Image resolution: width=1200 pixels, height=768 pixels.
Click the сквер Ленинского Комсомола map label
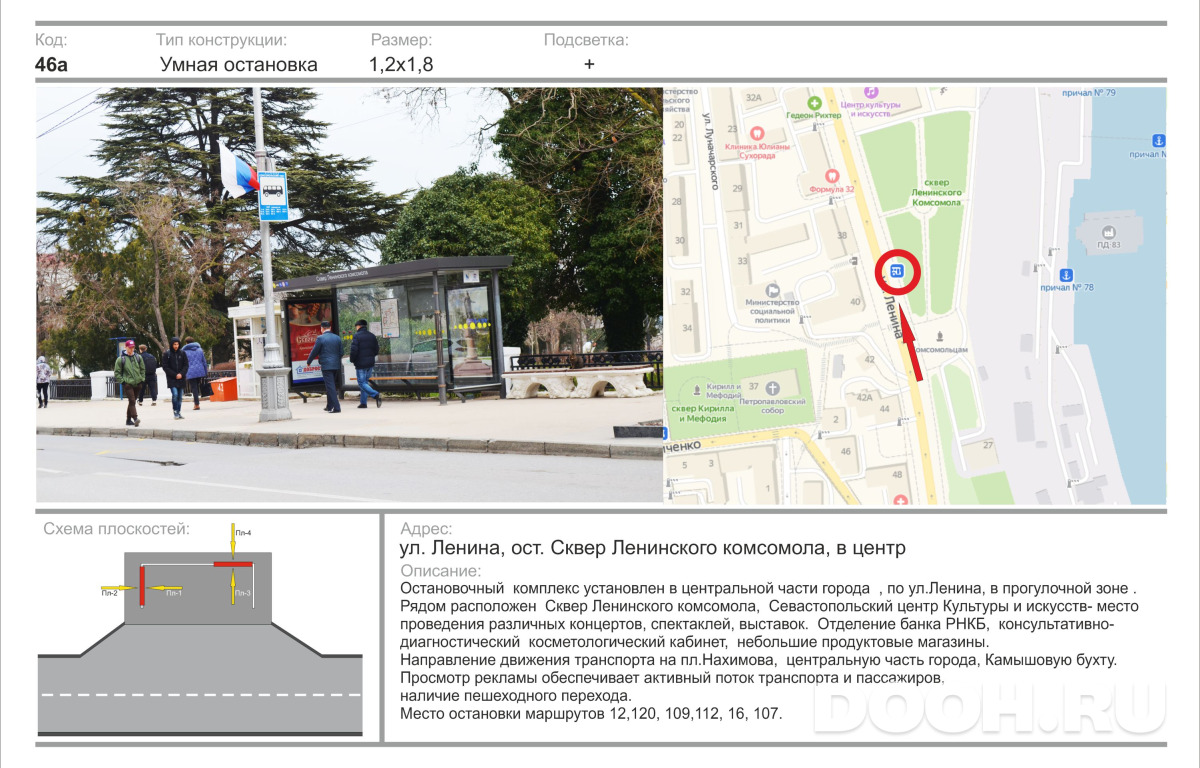pyautogui.click(x=938, y=193)
